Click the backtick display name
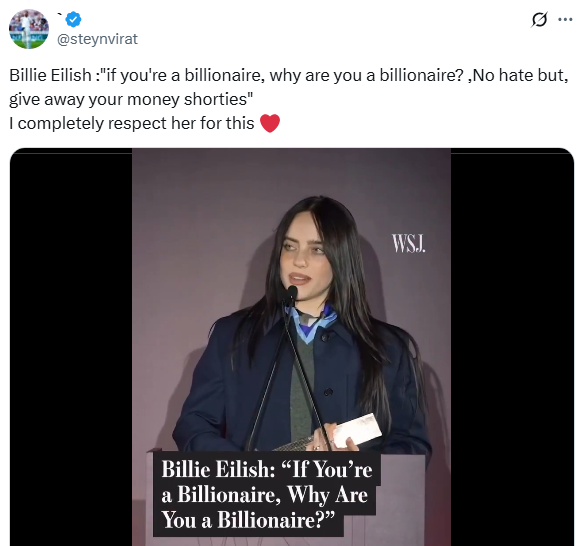The width and height of the screenshot is (586, 546). tap(60, 16)
